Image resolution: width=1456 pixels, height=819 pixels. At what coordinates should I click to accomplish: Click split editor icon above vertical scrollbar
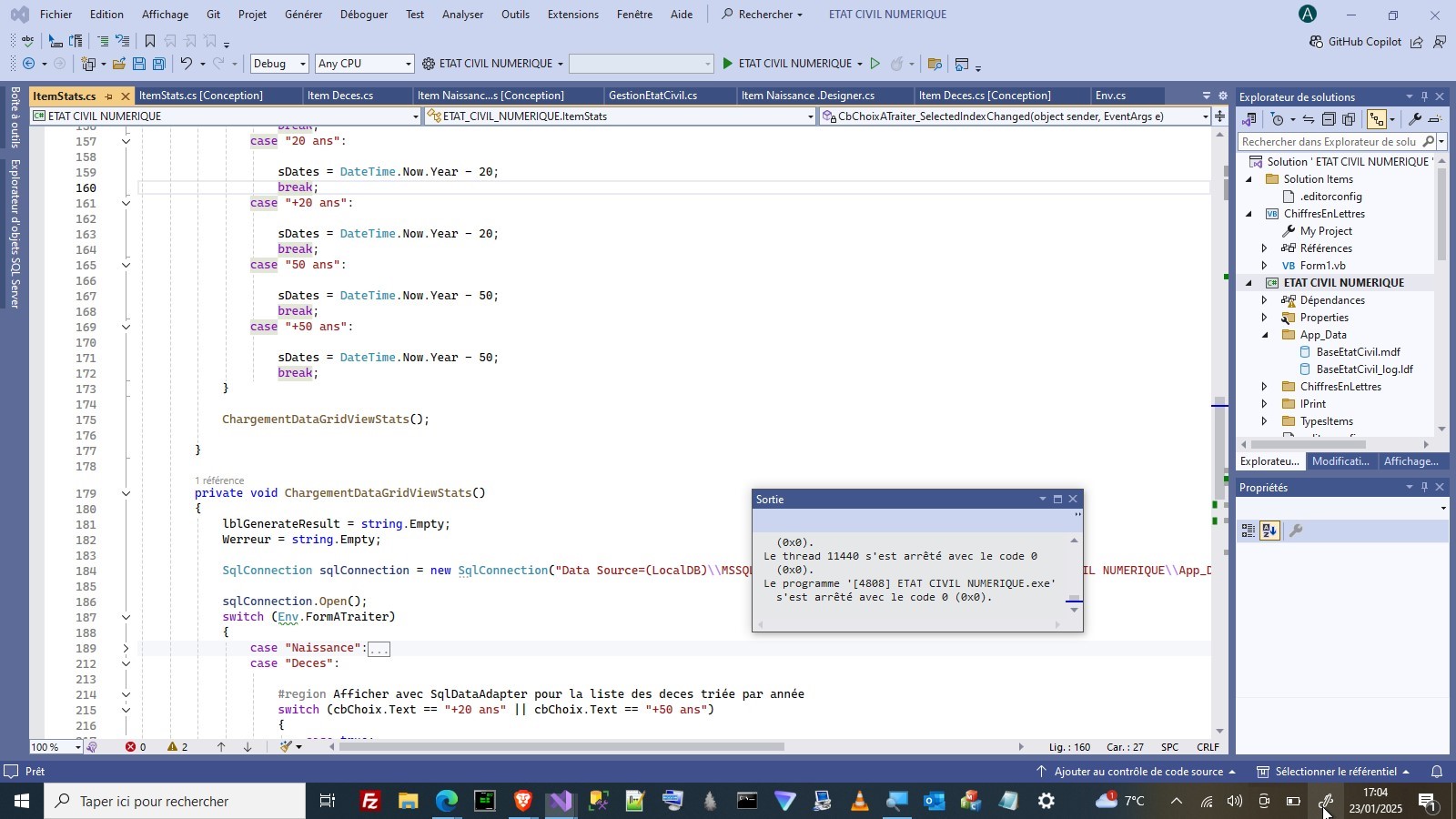[x=1219, y=116]
